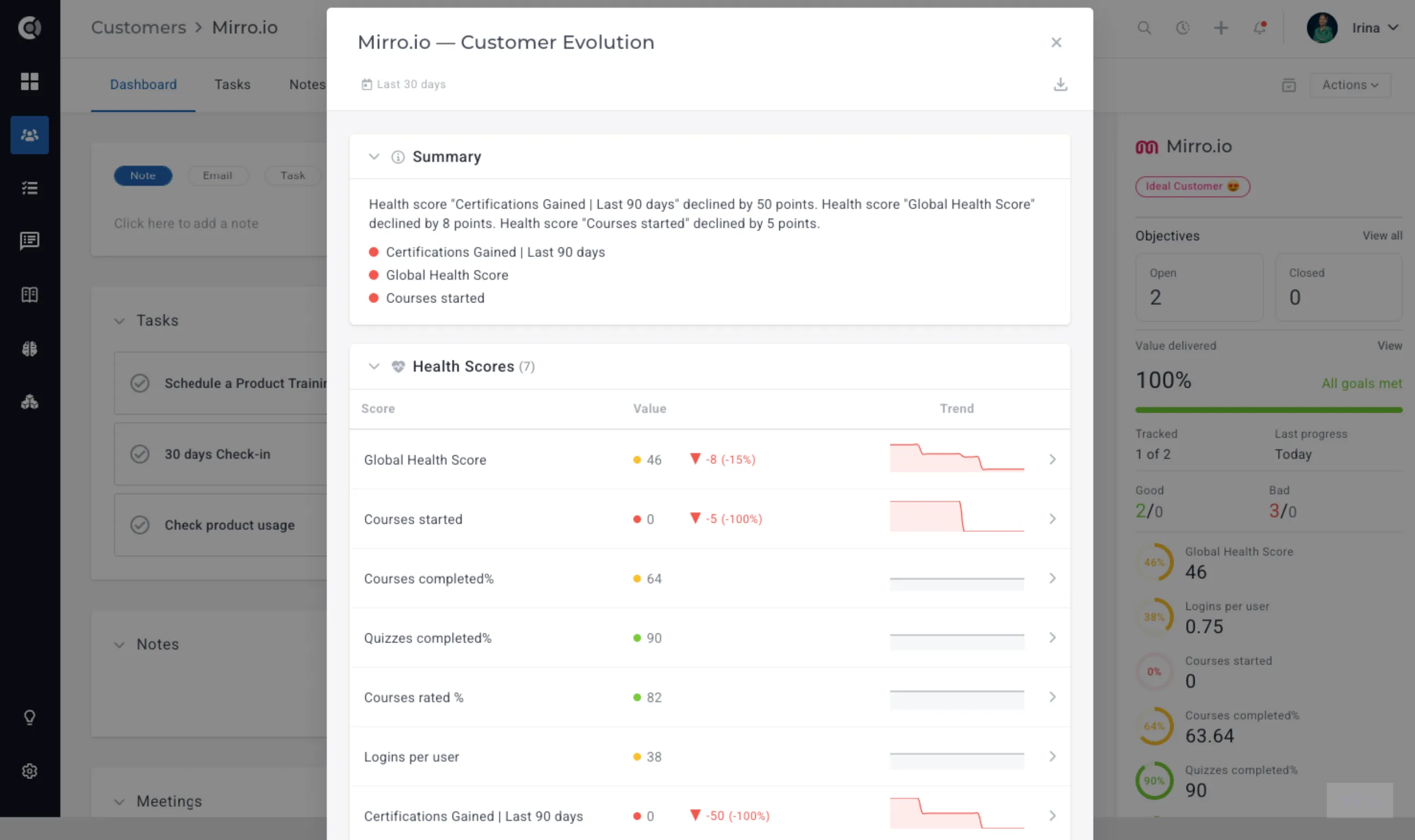
Task: Open the notifications bell
Action: [1259, 28]
